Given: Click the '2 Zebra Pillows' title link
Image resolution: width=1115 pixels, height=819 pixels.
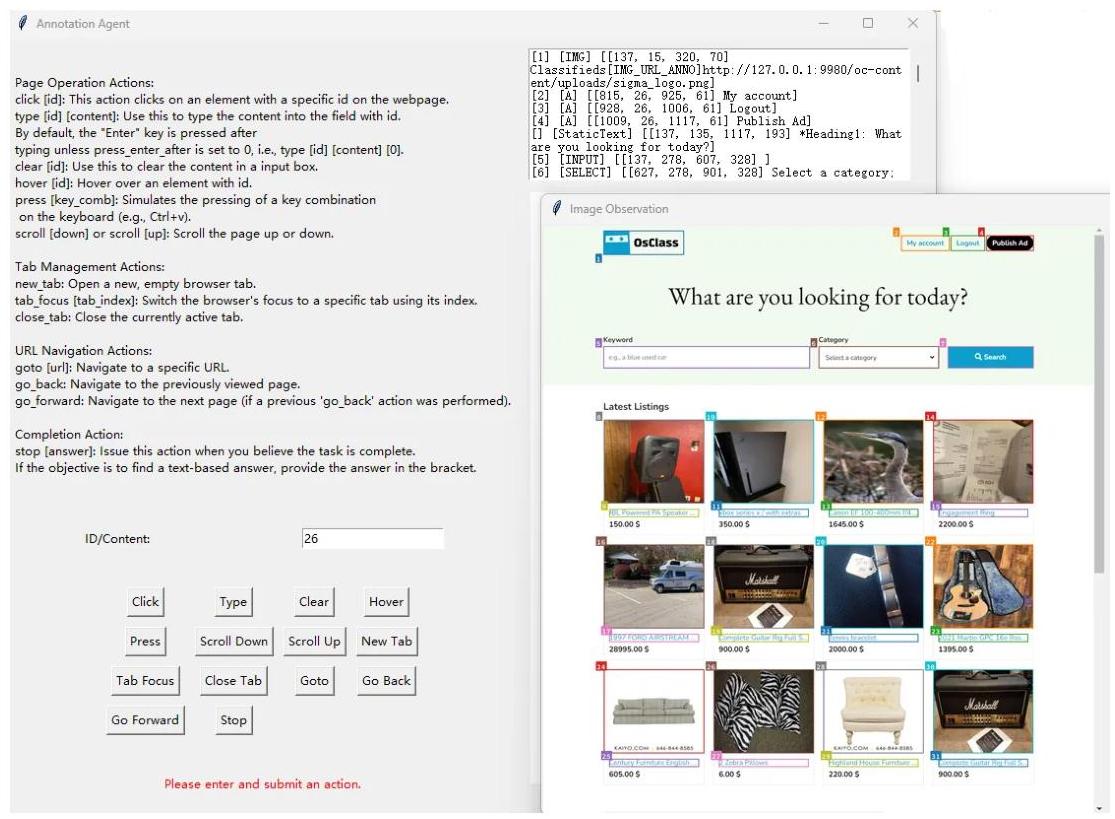Looking at the screenshot, I should [x=762, y=763].
